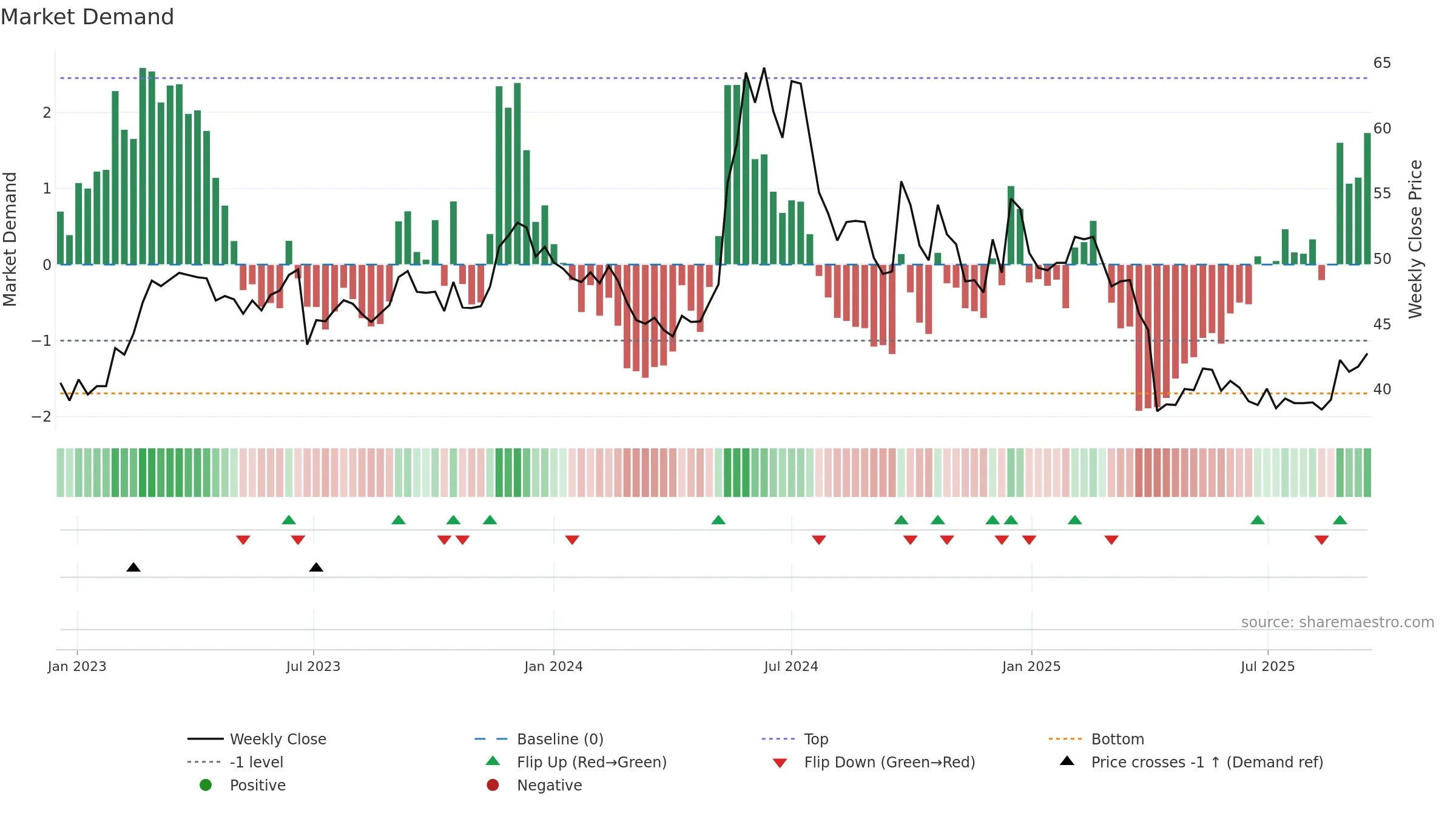Click the Jul 2023 x-axis label
1456x819 pixels.
(x=313, y=667)
